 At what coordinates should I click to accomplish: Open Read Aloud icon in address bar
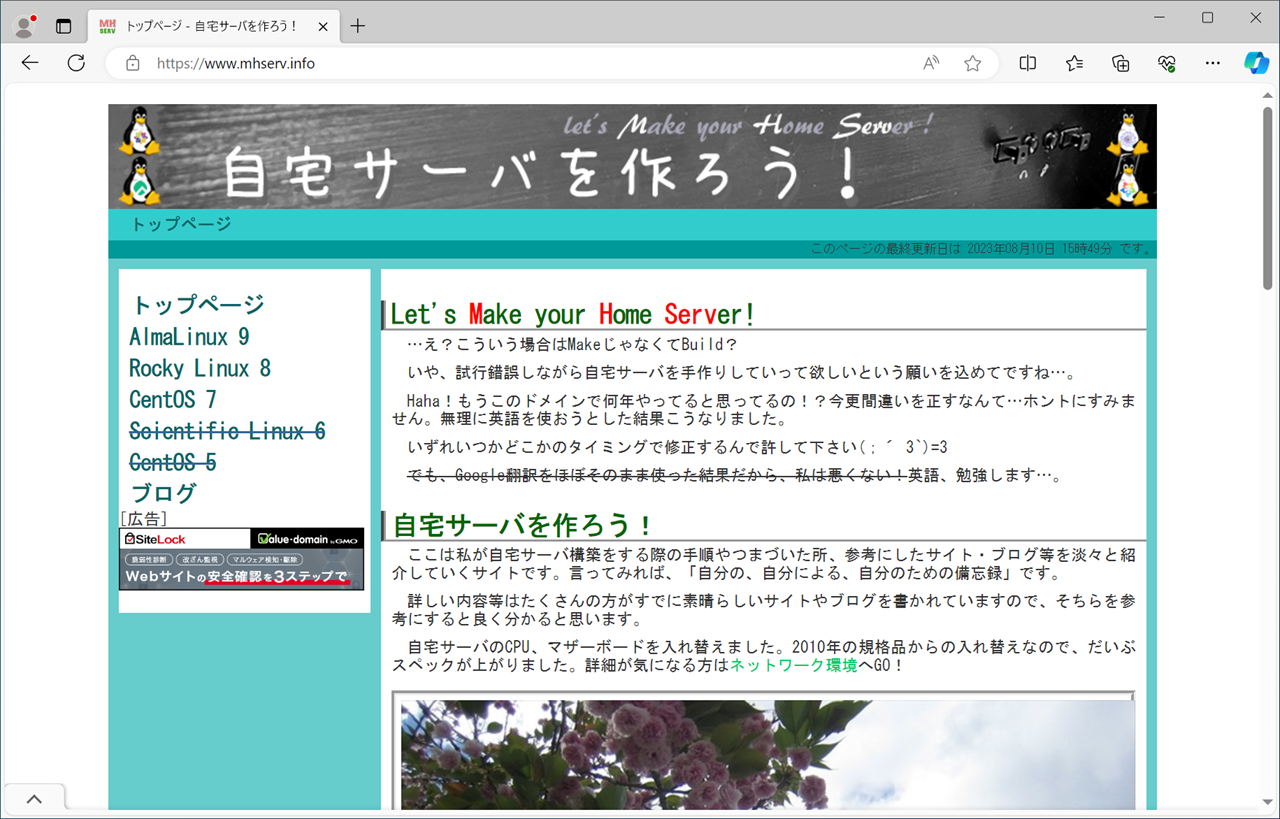[931, 63]
